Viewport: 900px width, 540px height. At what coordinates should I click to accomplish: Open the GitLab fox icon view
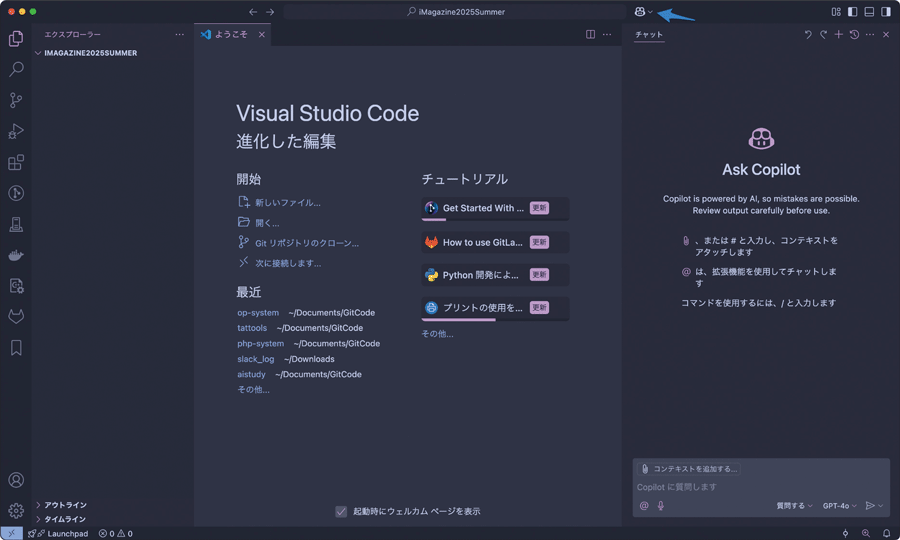(x=16, y=316)
